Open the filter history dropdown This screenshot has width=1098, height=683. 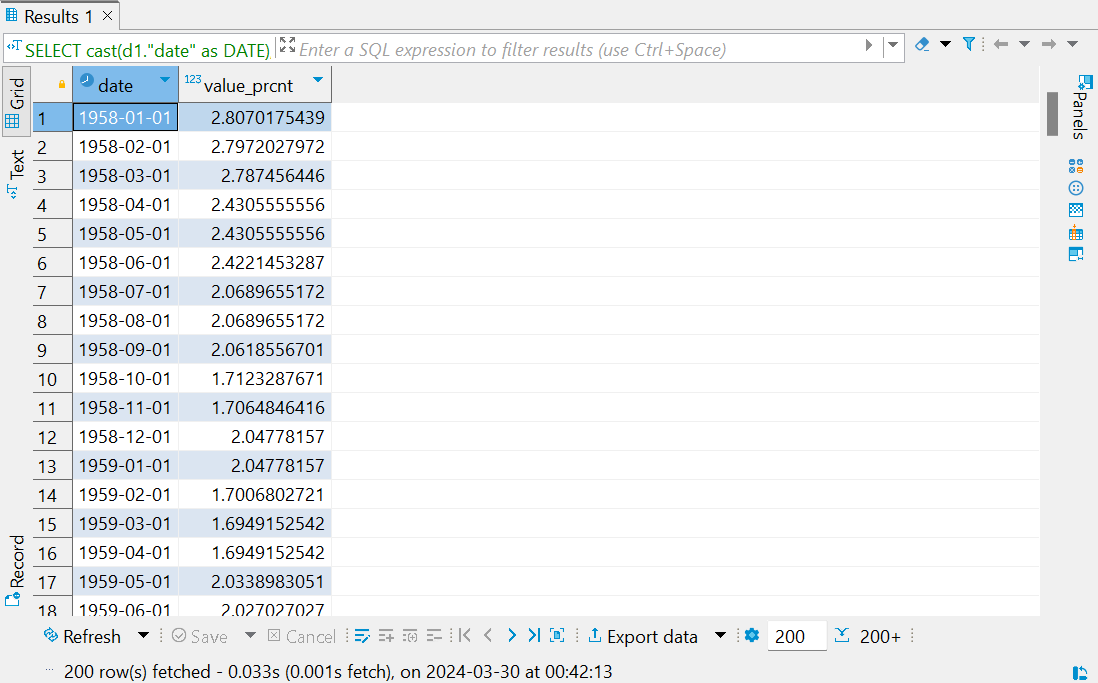coord(893,46)
